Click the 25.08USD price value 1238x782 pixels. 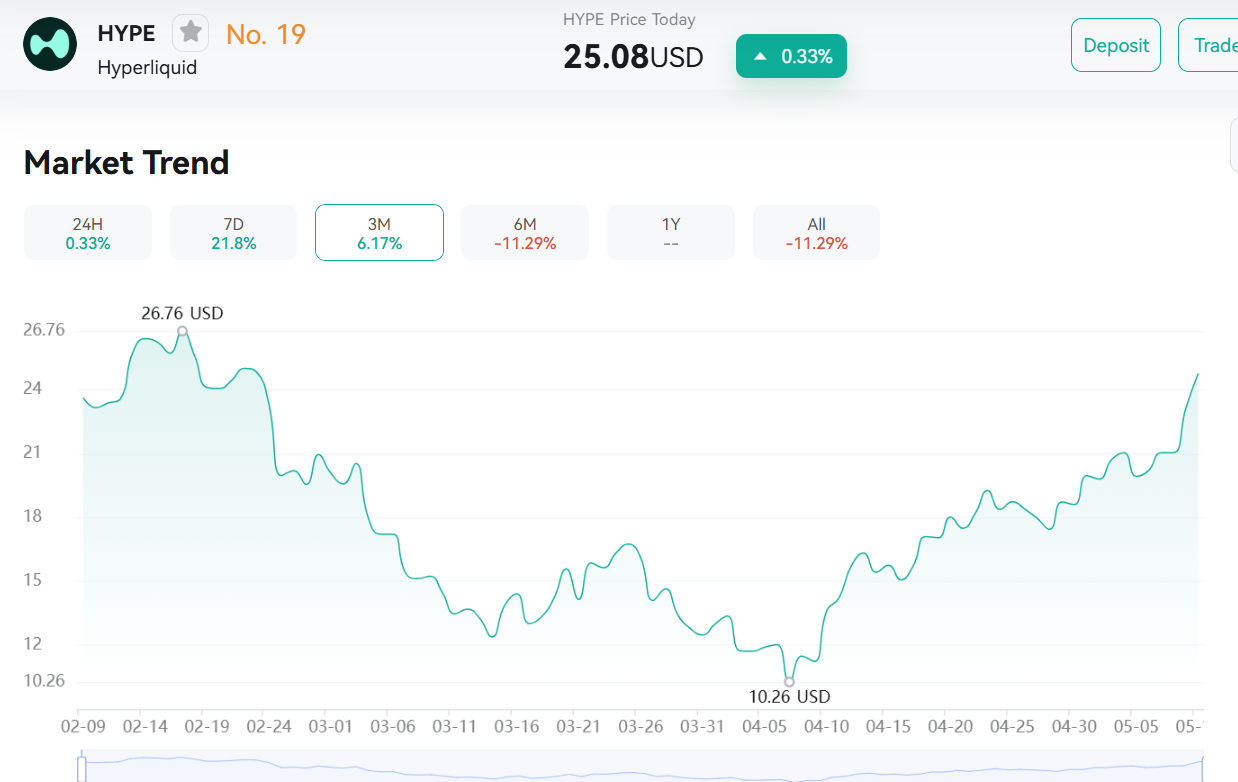tap(633, 57)
